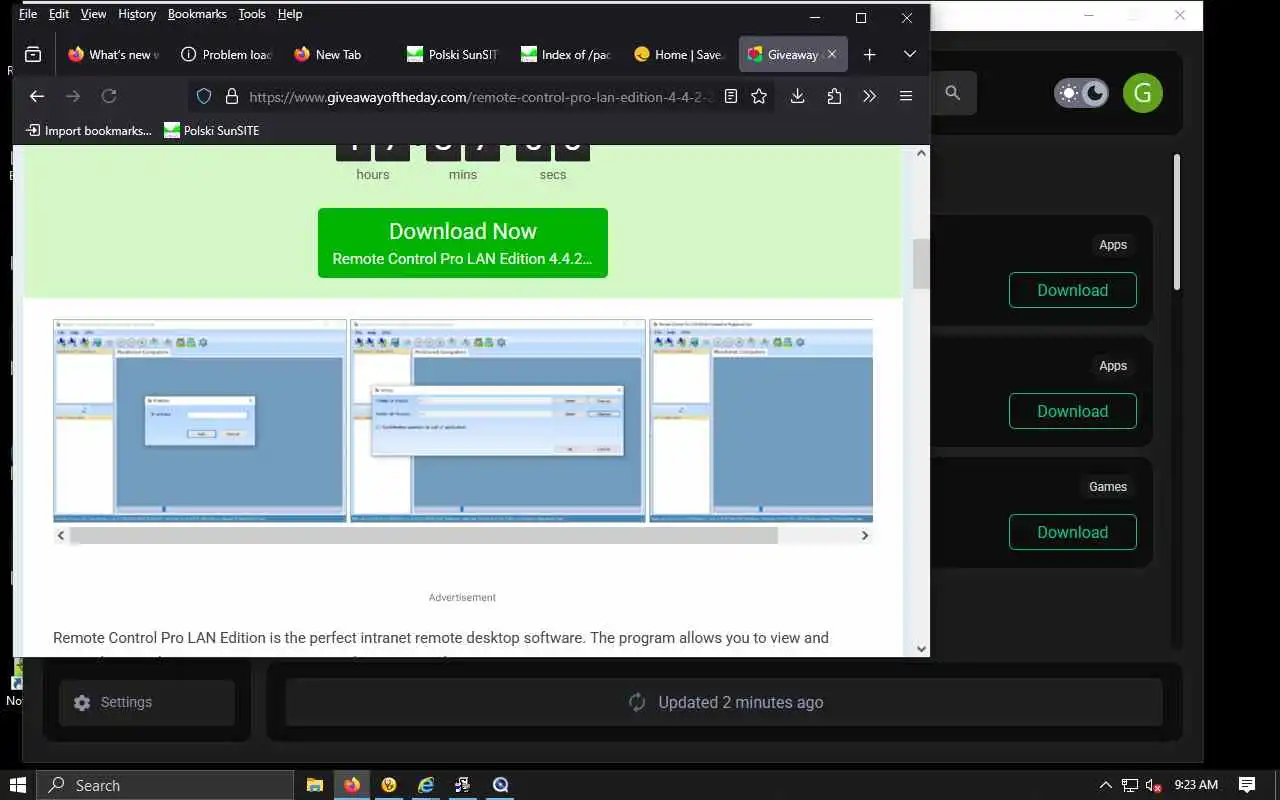Click the screenshot gallery horizontal scrollbar
The width and height of the screenshot is (1280, 800).
(x=424, y=536)
